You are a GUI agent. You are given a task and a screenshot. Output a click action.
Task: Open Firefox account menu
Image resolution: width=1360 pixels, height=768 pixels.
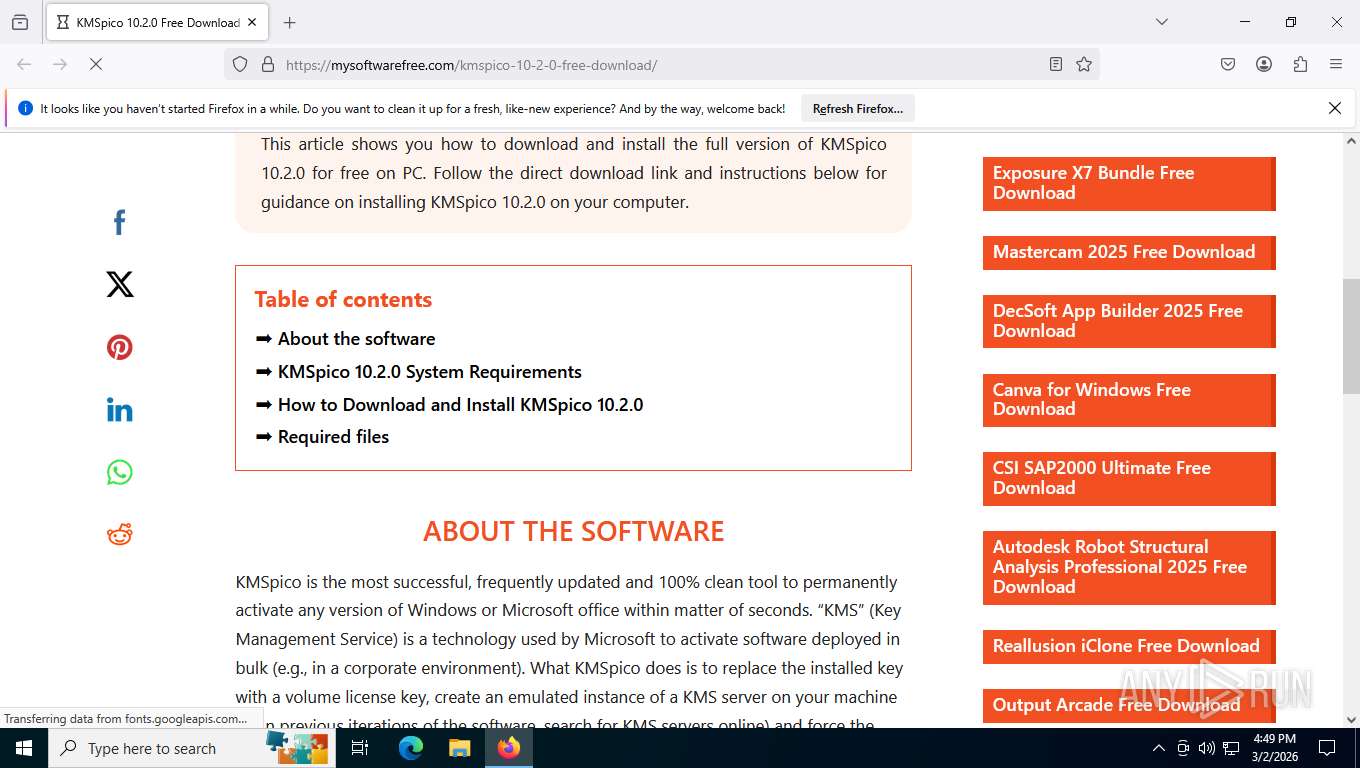(1264, 64)
